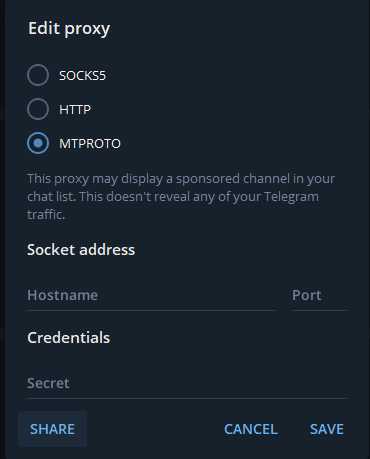This screenshot has height=459, width=370.
Task: Click the underline beneath the Hostname field
Action: click(151, 310)
